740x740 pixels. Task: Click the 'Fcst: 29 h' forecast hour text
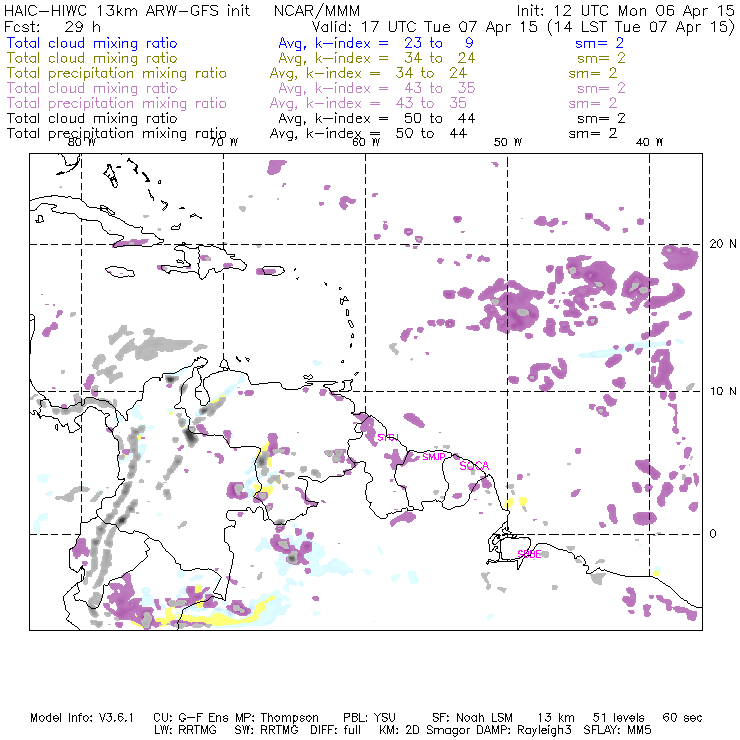(52, 27)
